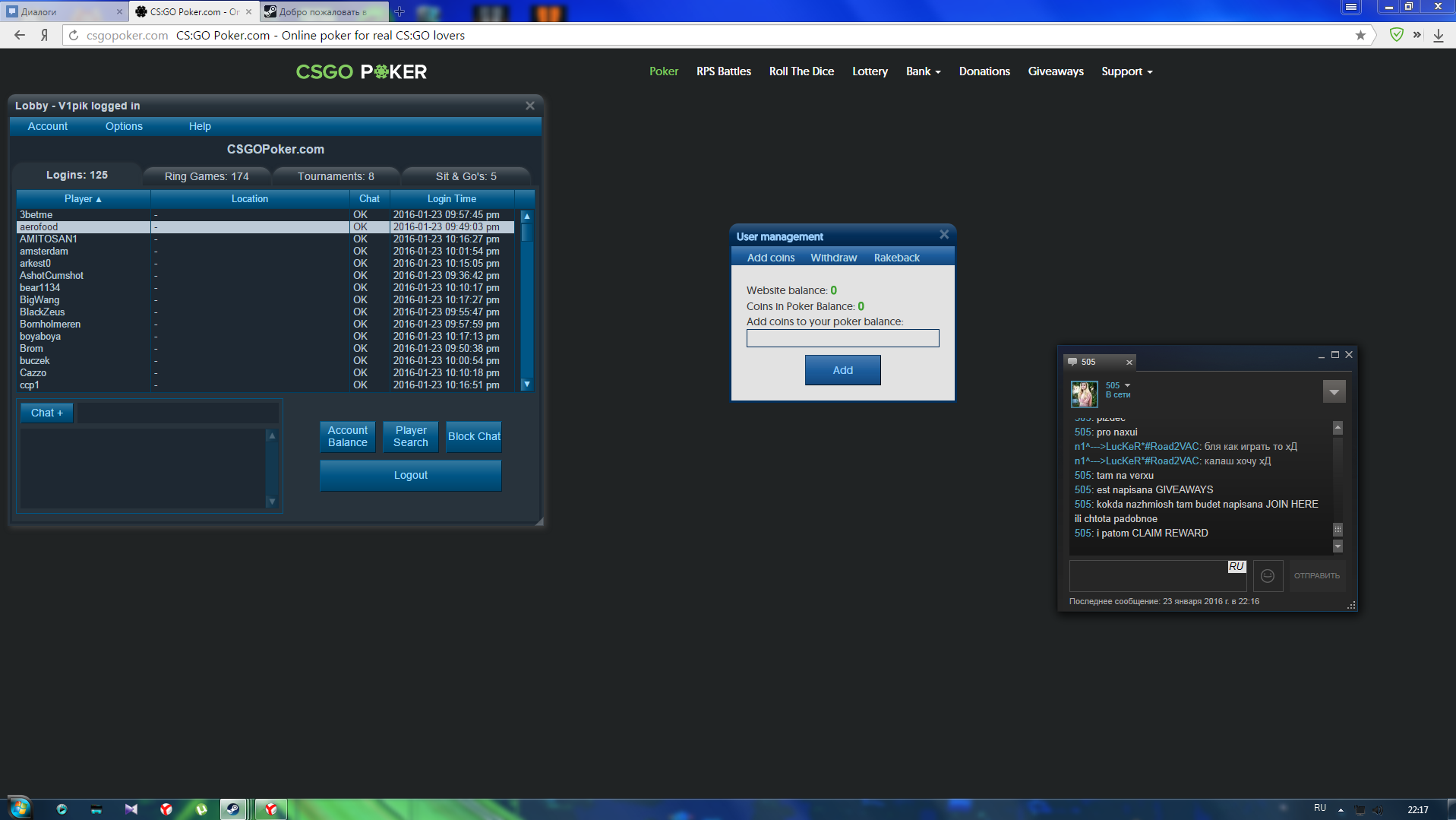Screen dimensions: 1456x820
Task: Open the Options menu in Lobby
Action: click(124, 126)
